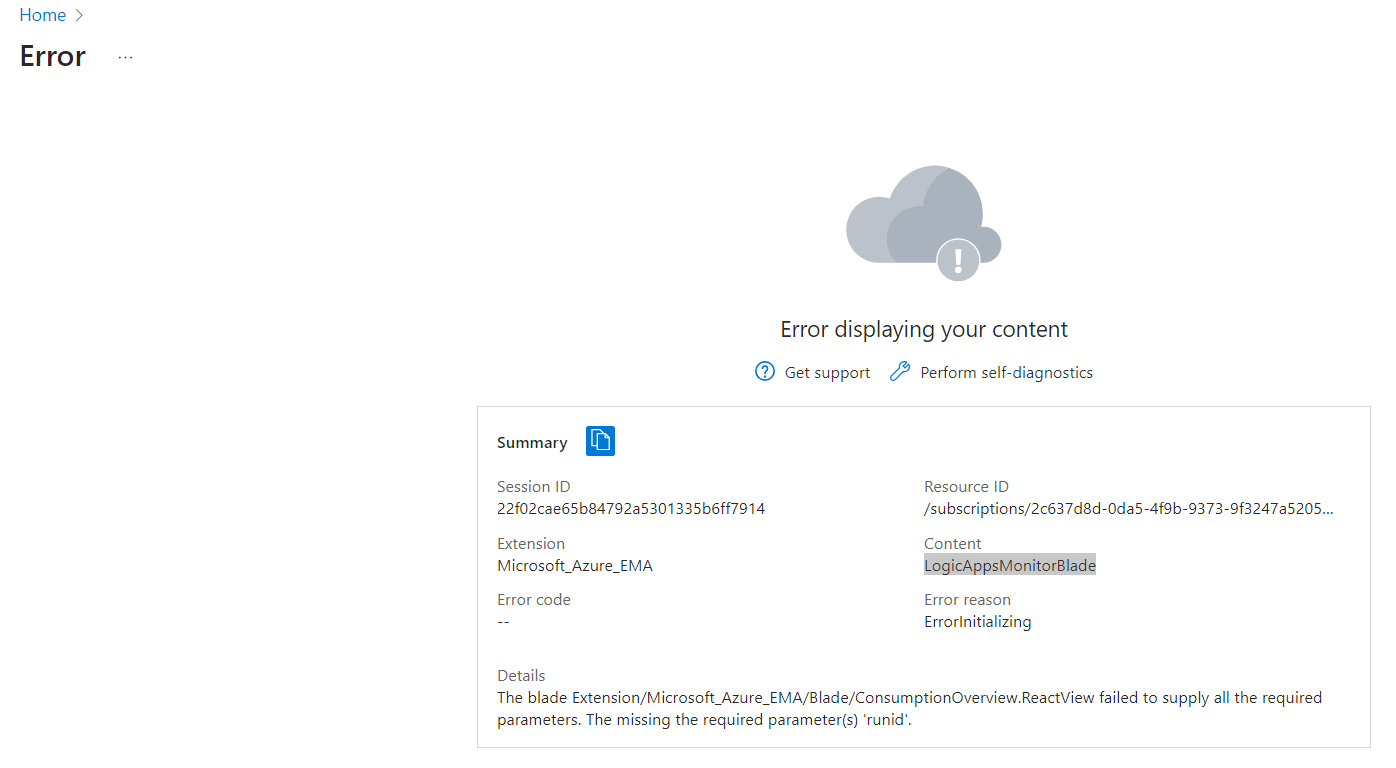1396x768 pixels.
Task: Expand the breadcrumb chevron after Home
Action: 79,15
